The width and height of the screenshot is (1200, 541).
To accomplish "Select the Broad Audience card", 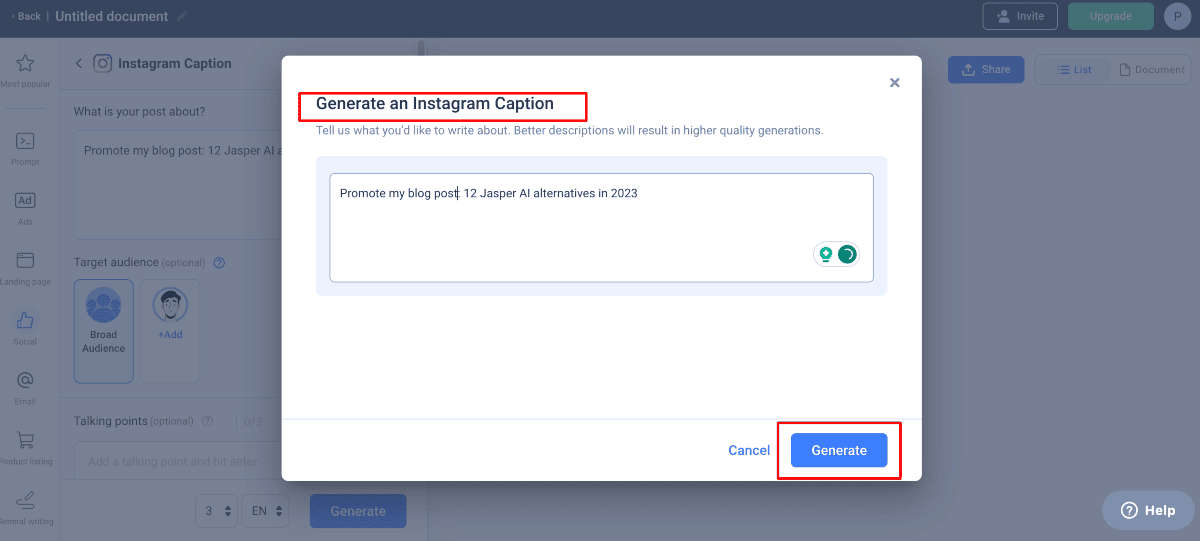I will click(104, 330).
